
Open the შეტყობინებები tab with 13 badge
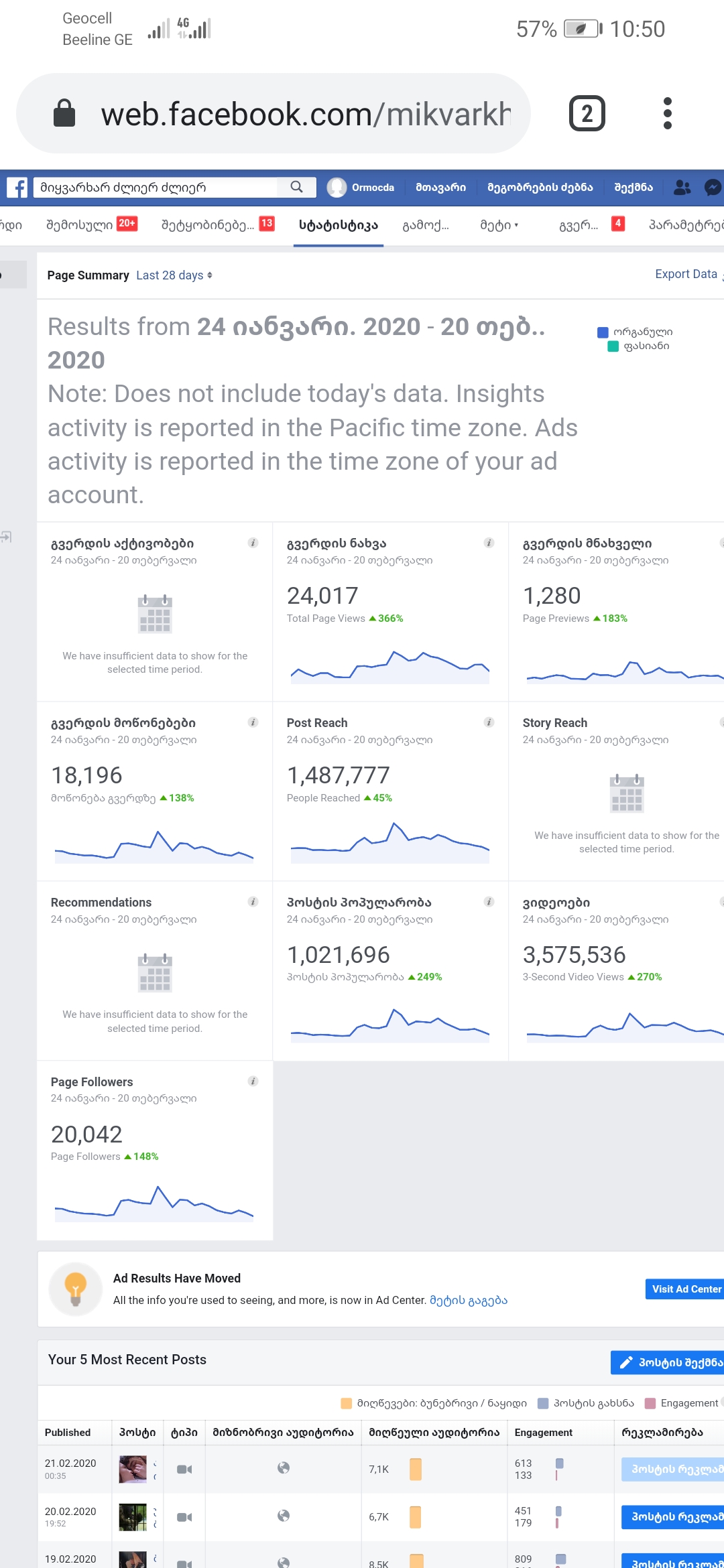218,224
